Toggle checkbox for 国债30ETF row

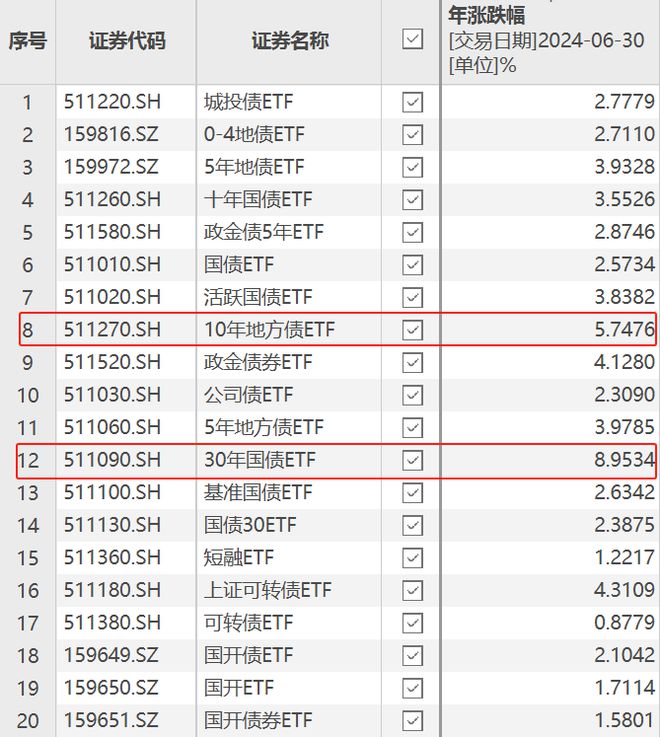pyautogui.click(x=412, y=525)
